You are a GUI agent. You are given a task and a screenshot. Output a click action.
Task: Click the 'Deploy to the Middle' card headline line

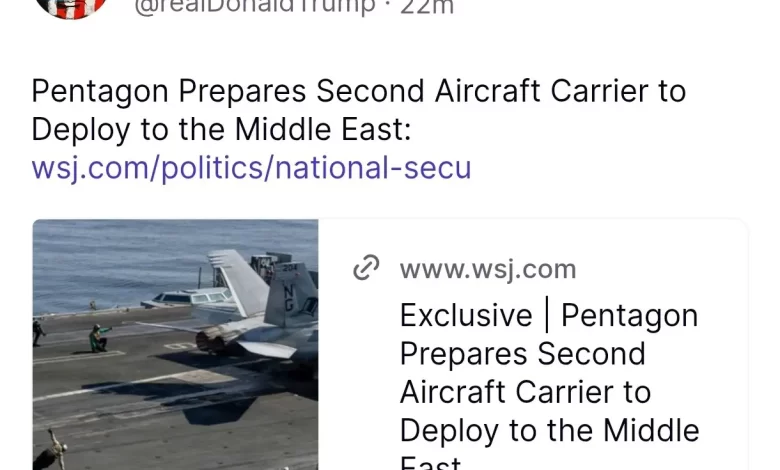coord(549,430)
